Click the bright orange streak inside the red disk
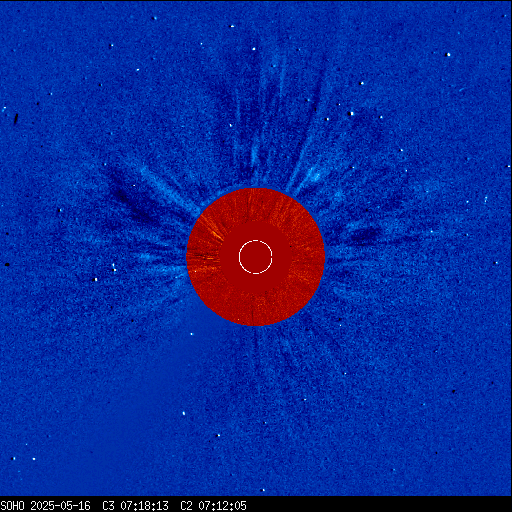This screenshot has height=512, width=512. pyautogui.click(x=215, y=232)
